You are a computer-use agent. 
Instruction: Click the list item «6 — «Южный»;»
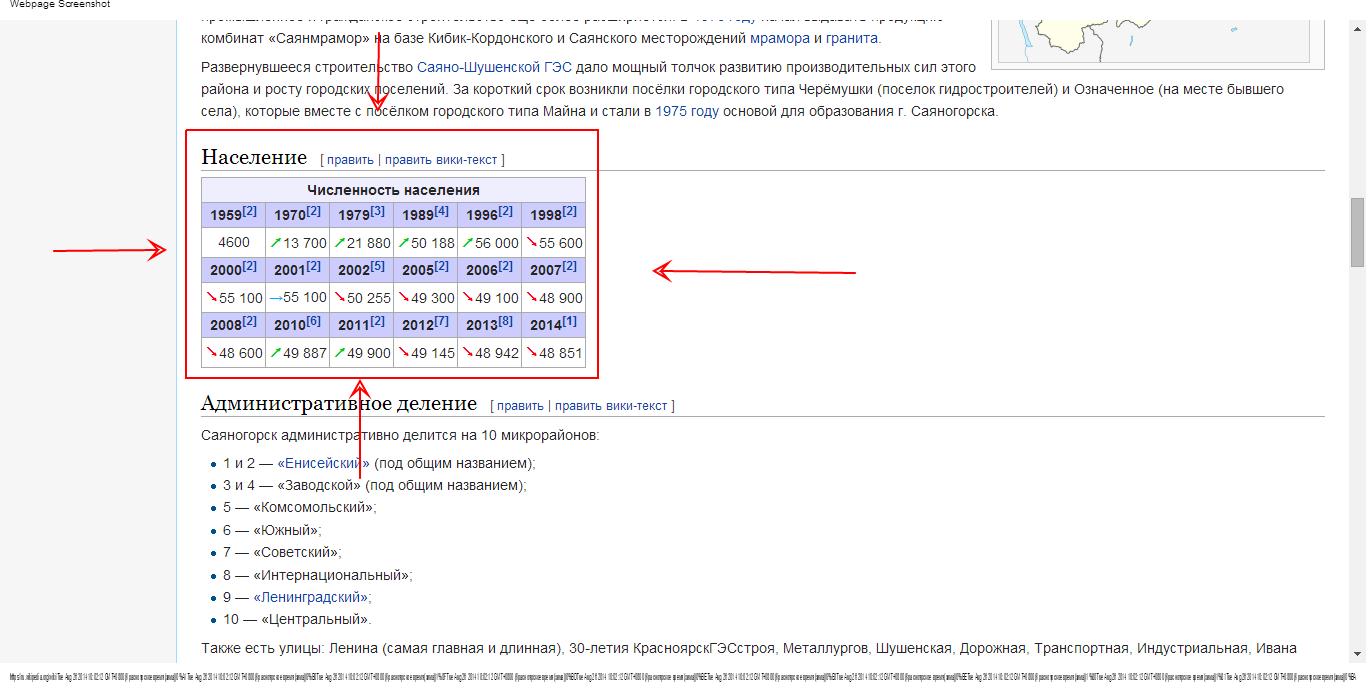coord(273,530)
